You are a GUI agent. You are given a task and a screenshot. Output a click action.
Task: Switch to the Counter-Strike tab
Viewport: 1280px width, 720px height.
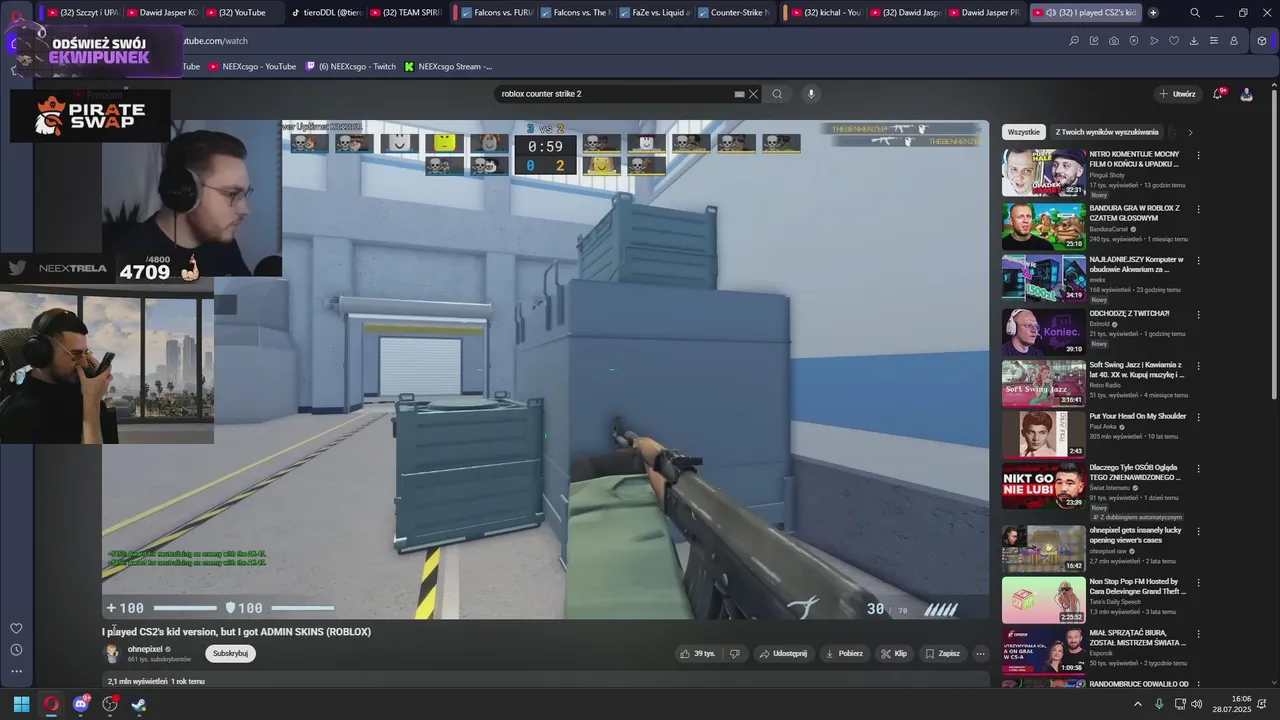coord(734,13)
